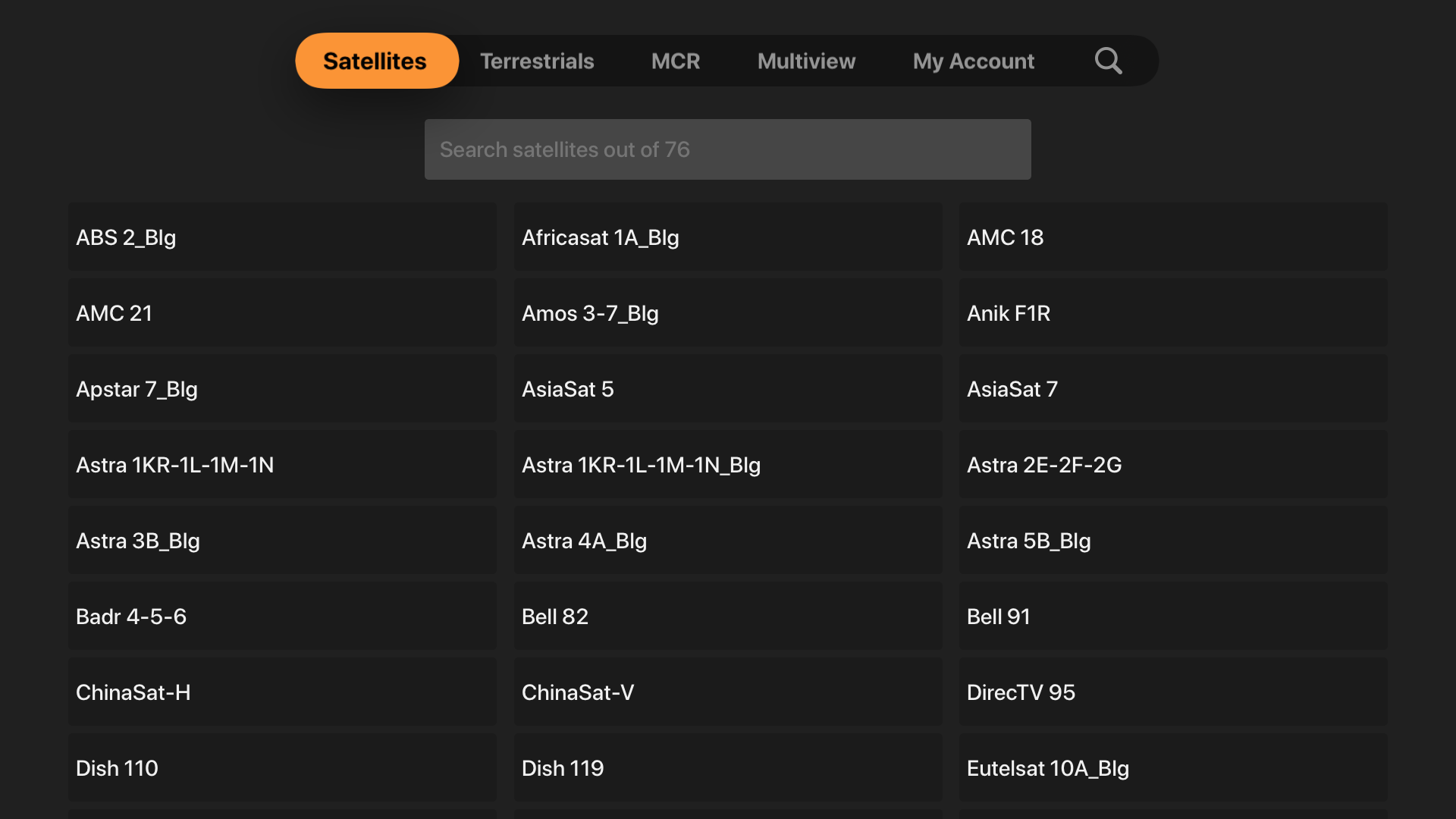
Task: Open the ChinaSat-V entry
Action: [728, 692]
